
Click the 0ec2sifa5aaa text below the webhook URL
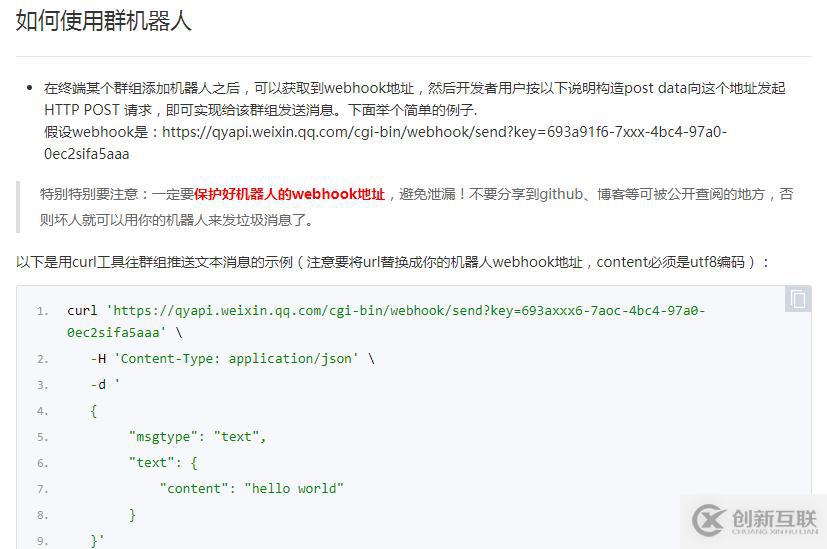coord(86,154)
